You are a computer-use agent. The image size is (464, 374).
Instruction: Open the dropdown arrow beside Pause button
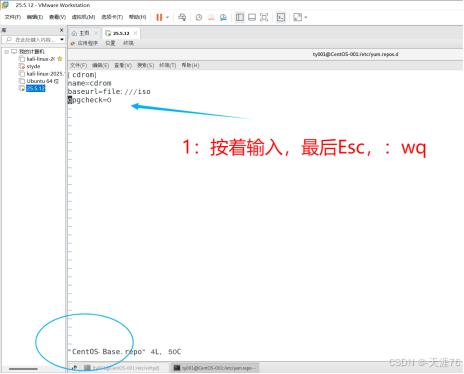coord(168,17)
